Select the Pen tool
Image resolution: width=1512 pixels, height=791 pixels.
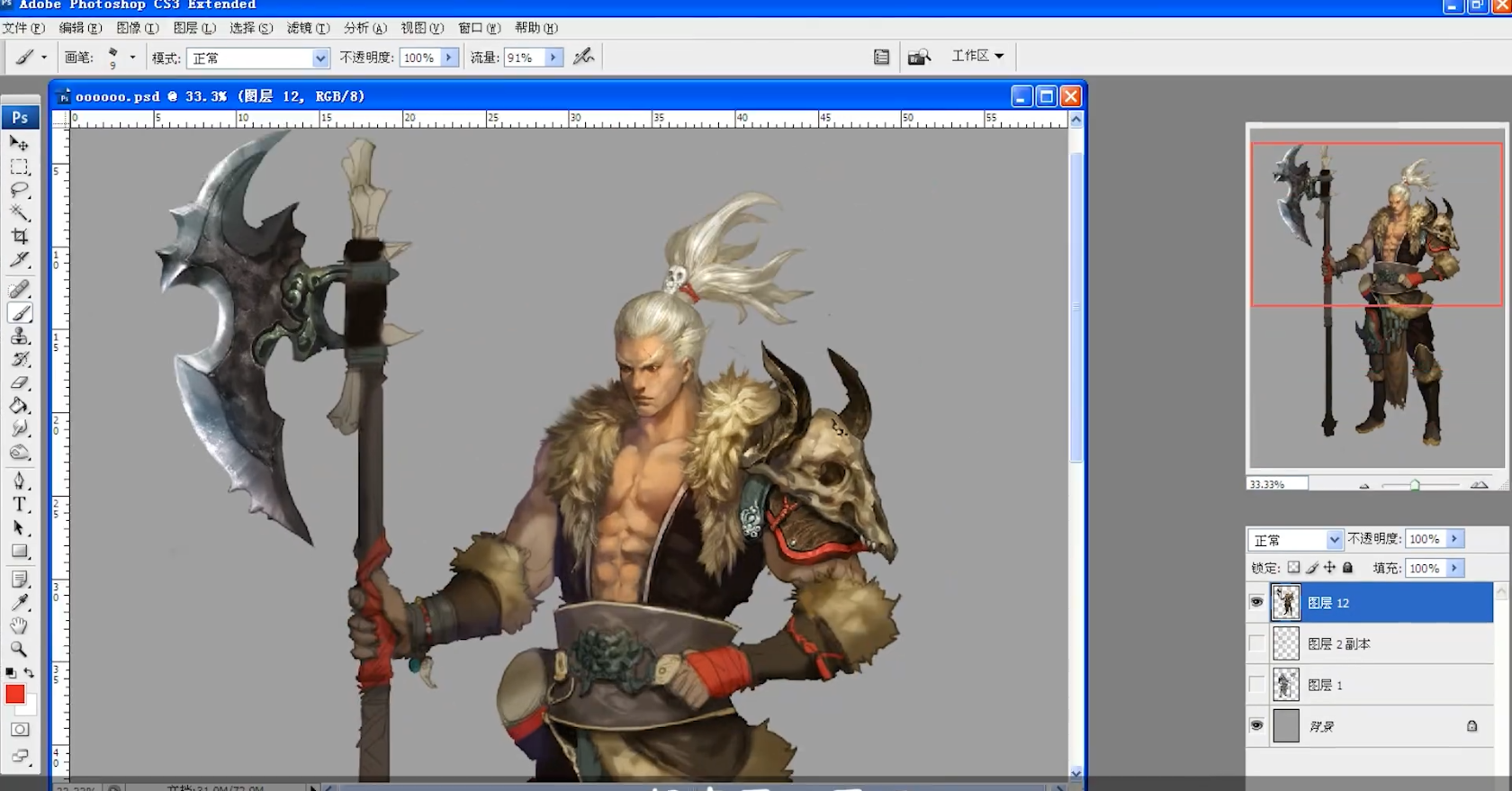[x=19, y=481]
